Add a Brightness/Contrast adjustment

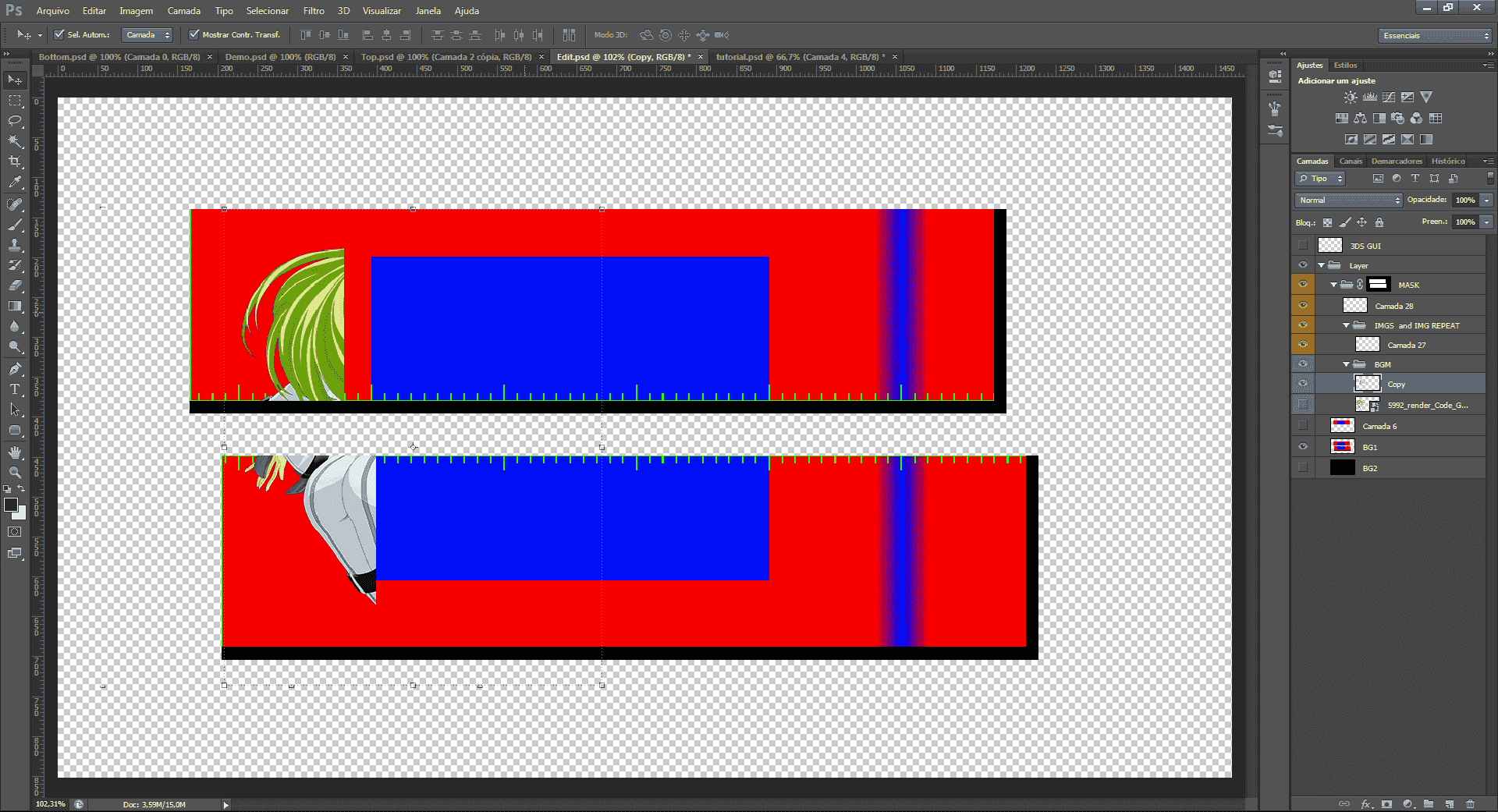point(1351,98)
